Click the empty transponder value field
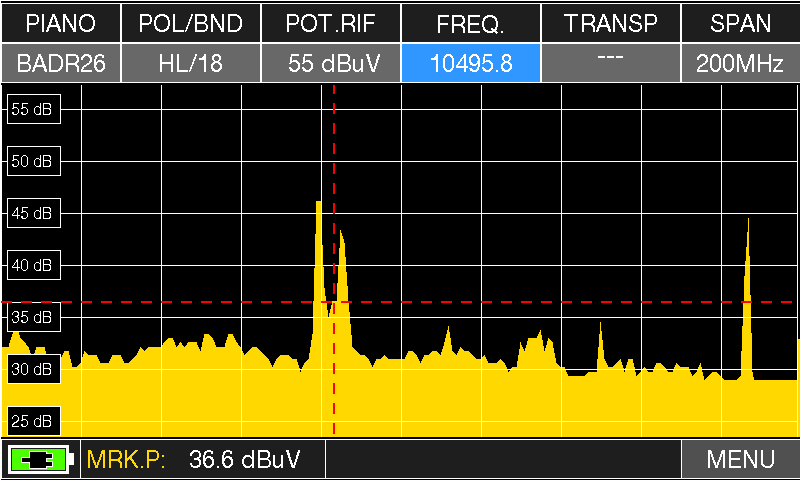The height and width of the screenshot is (480, 800). coord(611,63)
